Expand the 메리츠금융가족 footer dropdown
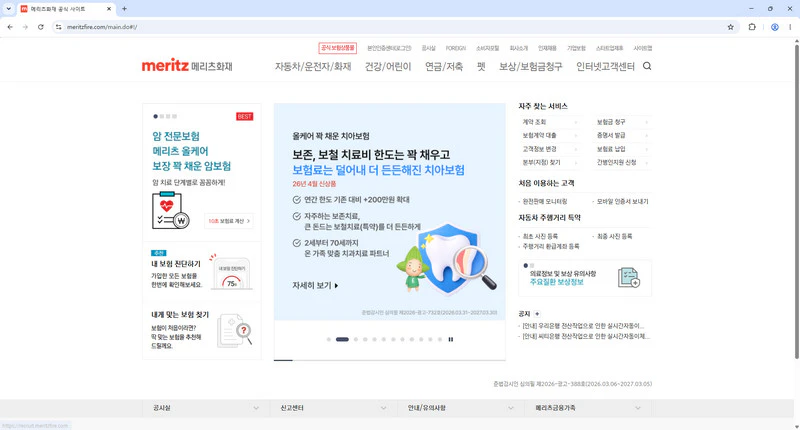The height and width of the screenshot is (430, 800). tap(588, 408)
